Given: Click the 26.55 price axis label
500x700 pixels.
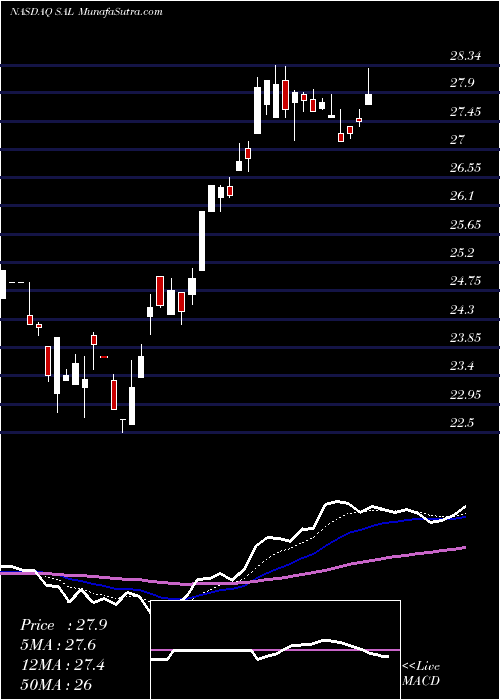Looking at the screenshot, I should pyautogui.click(x=468, y=168).
